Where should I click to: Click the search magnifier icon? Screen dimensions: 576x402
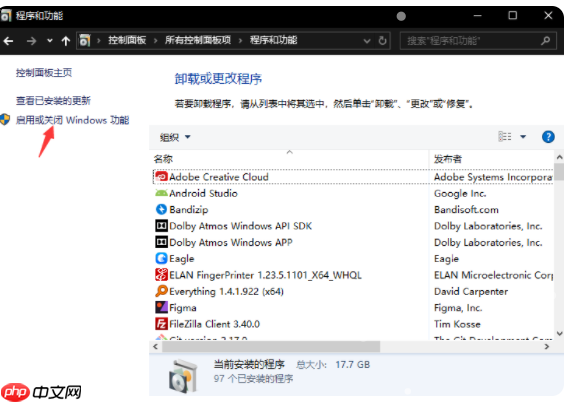click(546, 40)
